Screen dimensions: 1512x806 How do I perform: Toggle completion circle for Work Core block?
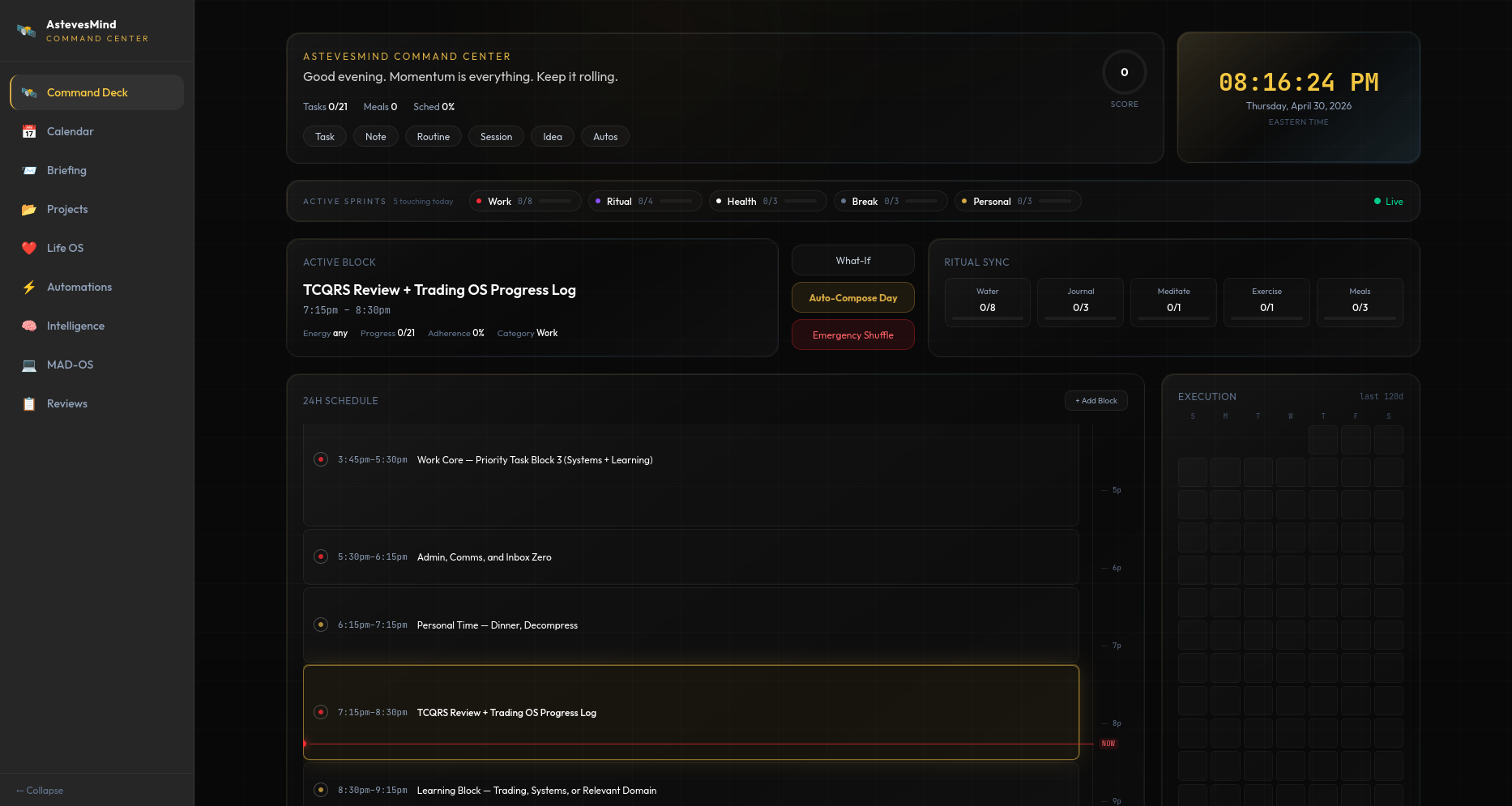tap(321, 460)
